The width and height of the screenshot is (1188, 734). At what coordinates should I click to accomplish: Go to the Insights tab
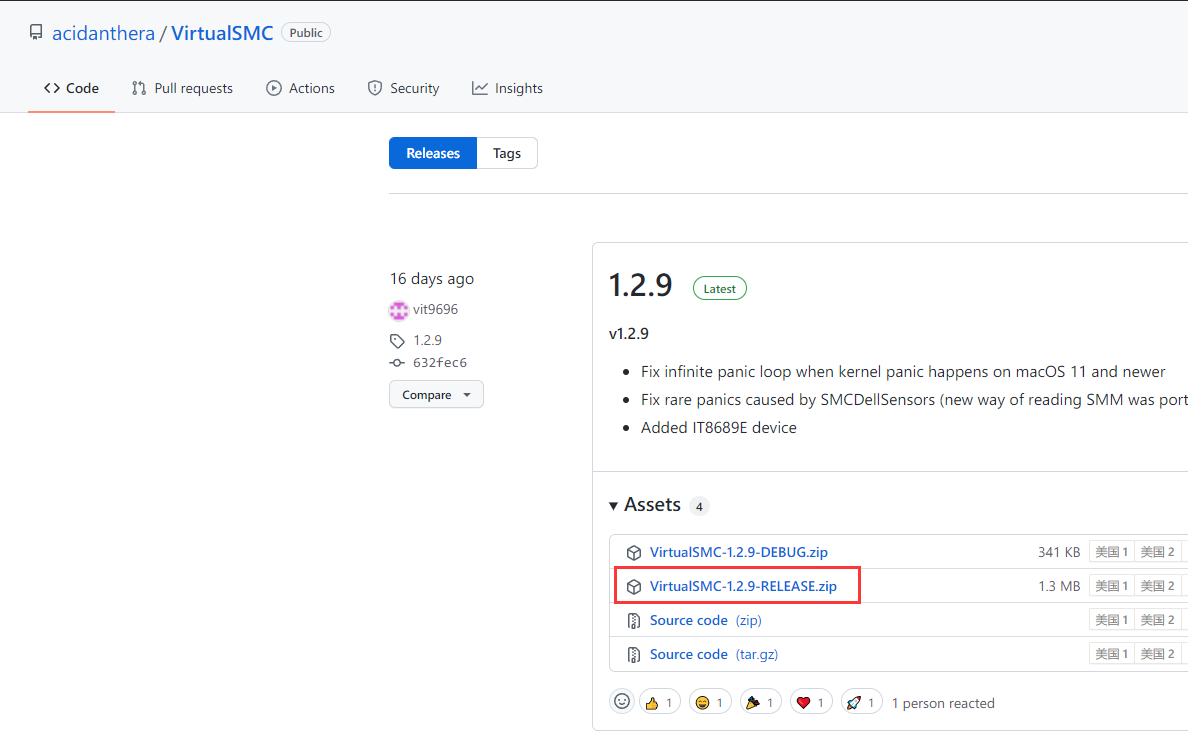tap(508, 88)
